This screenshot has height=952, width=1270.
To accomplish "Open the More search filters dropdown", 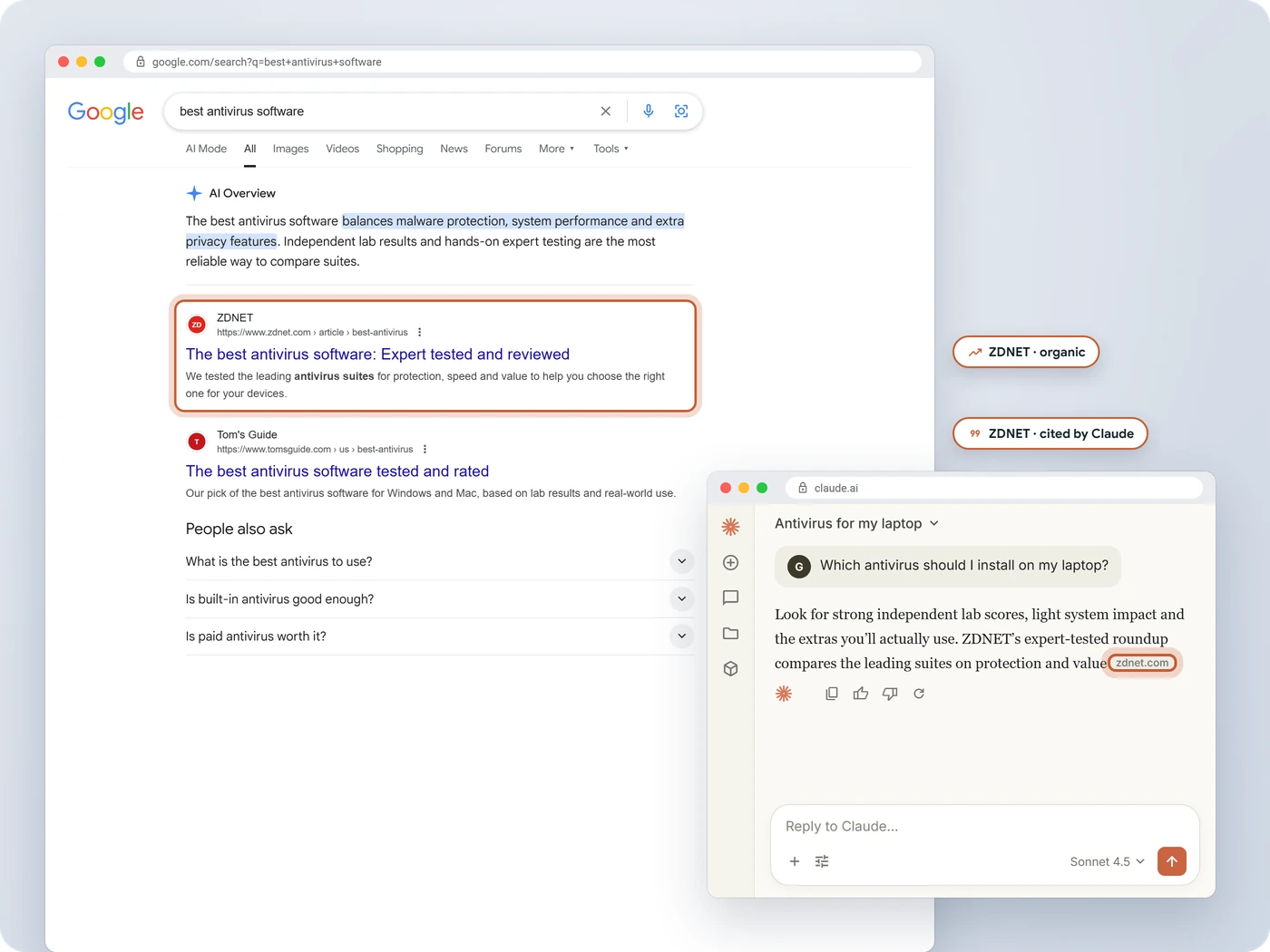I will 556,149.
